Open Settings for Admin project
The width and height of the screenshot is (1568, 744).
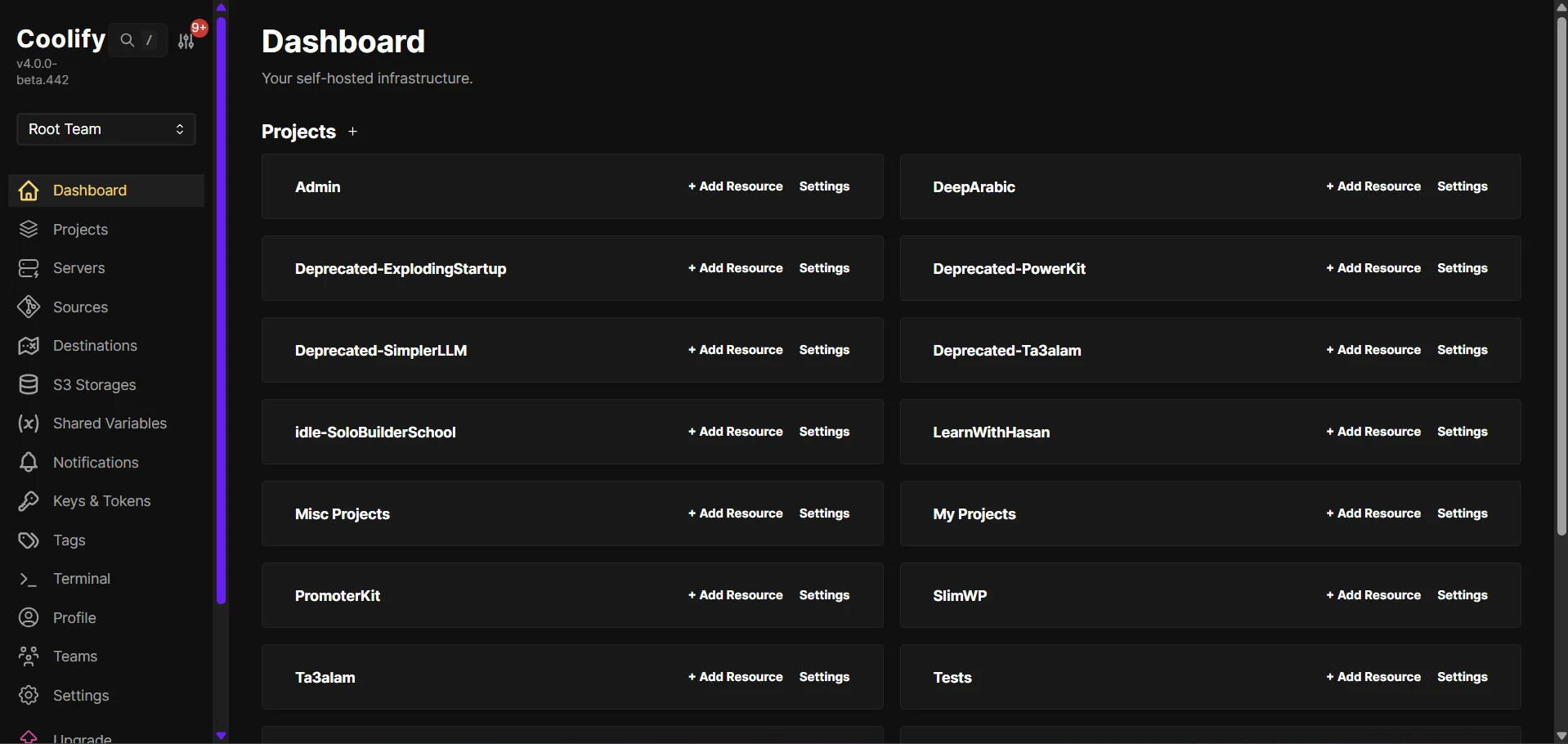pos(825,186)
